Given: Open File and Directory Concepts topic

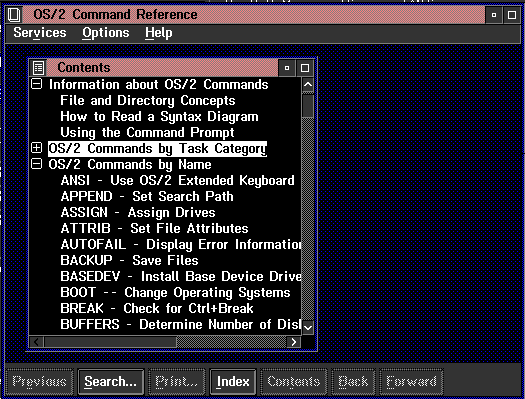Looking at the screenshot, I should (148, 100).
